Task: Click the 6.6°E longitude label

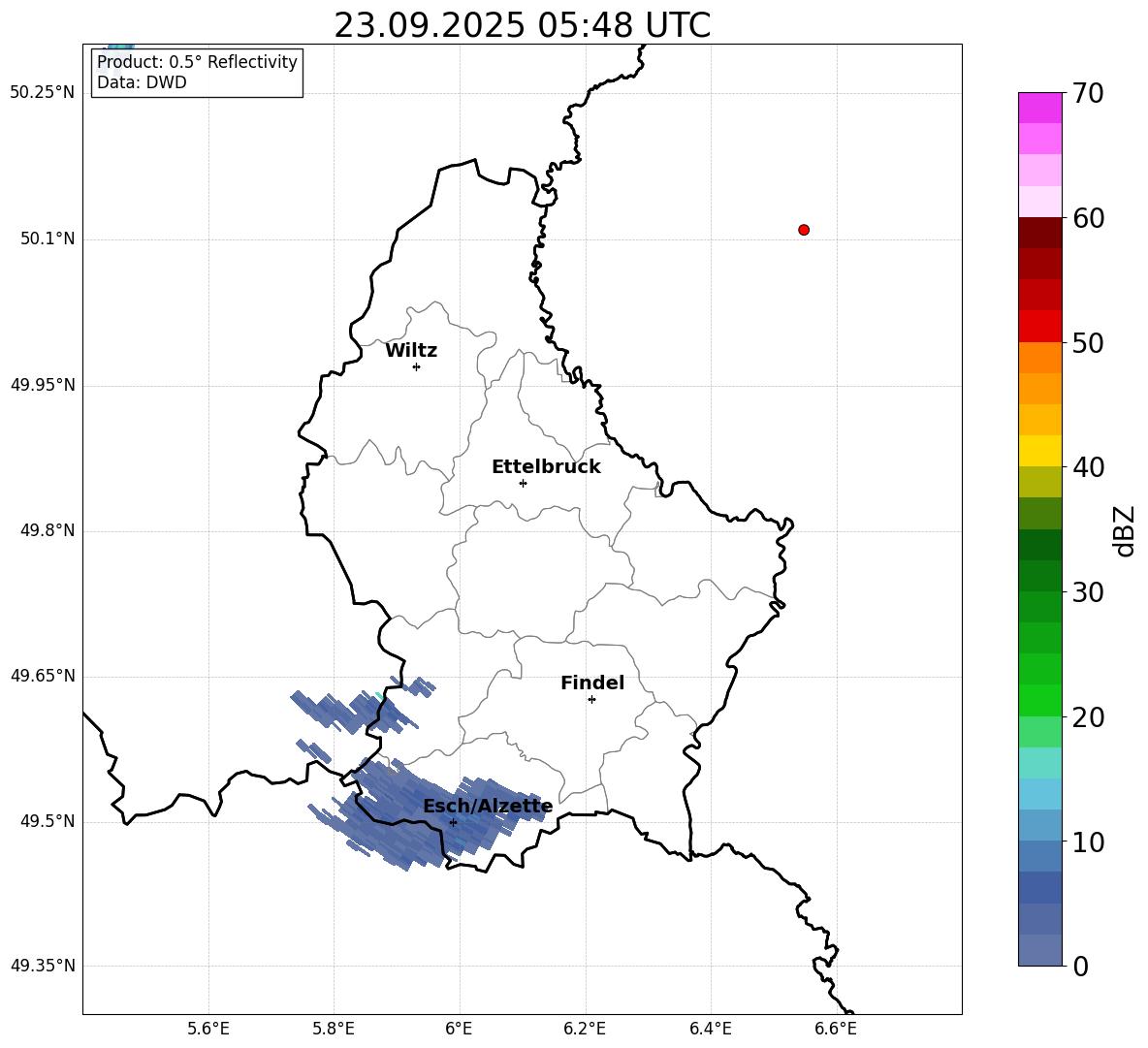Action: pyautogui.click(x=836, y=1029)
